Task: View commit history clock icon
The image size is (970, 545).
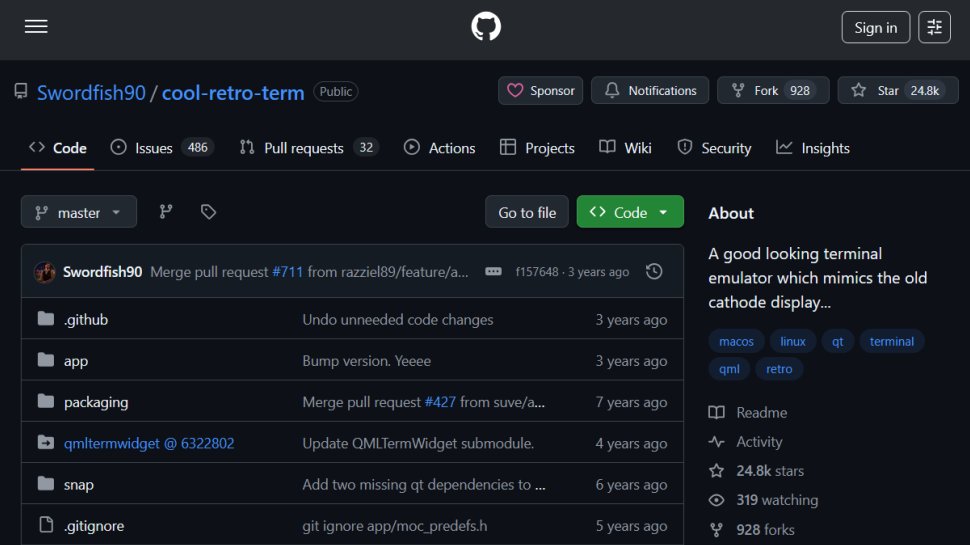Action: click(654, 272)
